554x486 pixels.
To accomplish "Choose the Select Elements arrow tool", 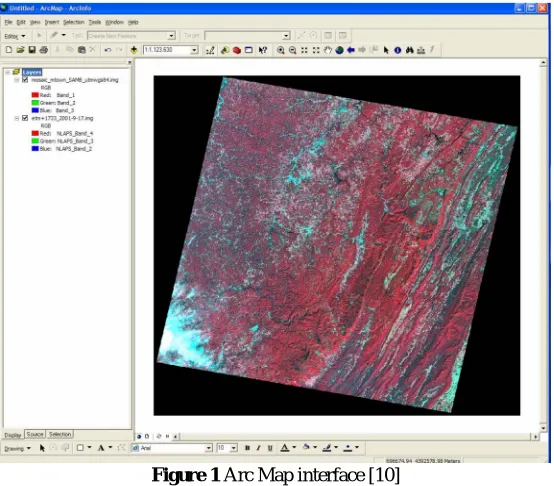I will [386, 50].
